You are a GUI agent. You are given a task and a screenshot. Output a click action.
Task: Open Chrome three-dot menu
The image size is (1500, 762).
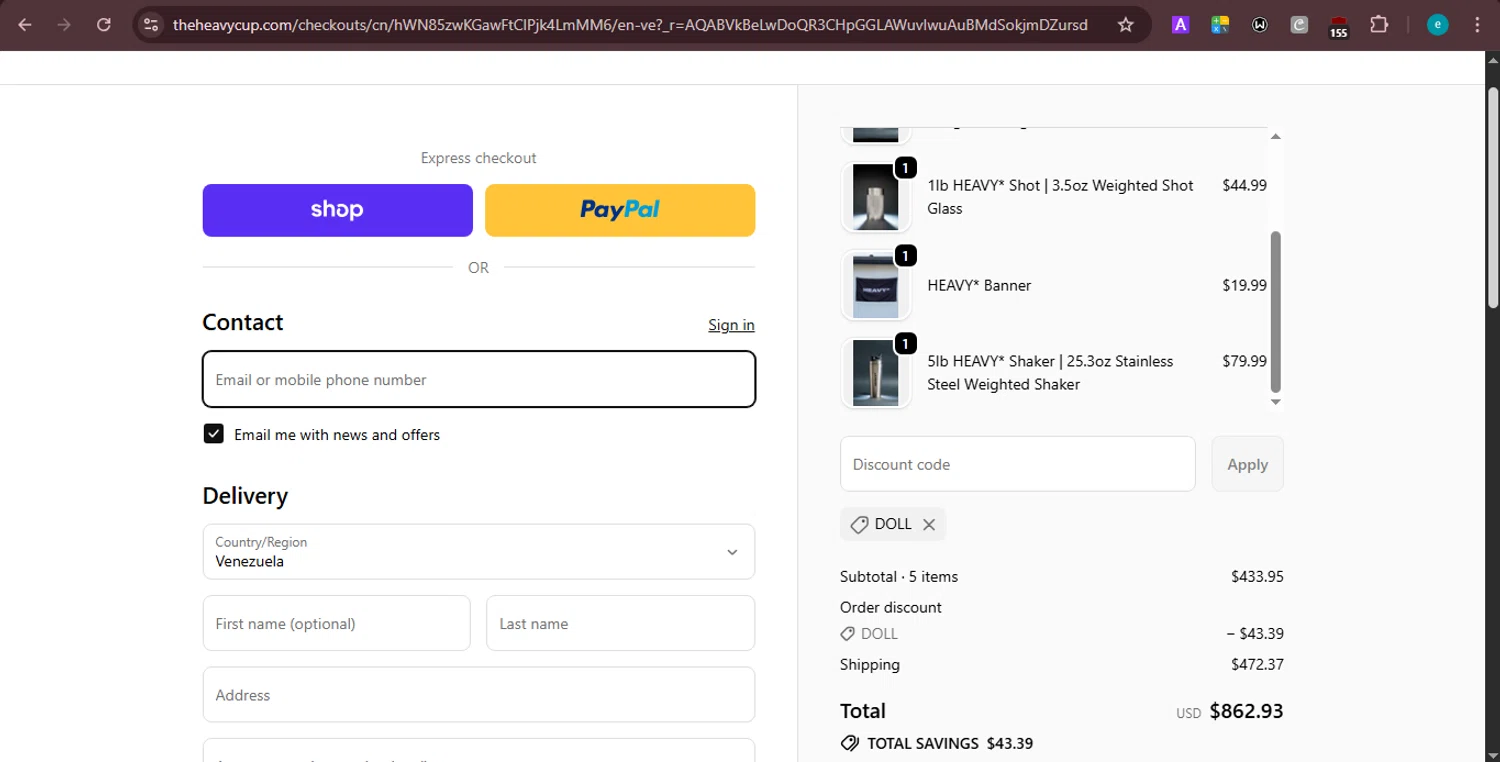pyautogui.click(x=1477, y=25)
